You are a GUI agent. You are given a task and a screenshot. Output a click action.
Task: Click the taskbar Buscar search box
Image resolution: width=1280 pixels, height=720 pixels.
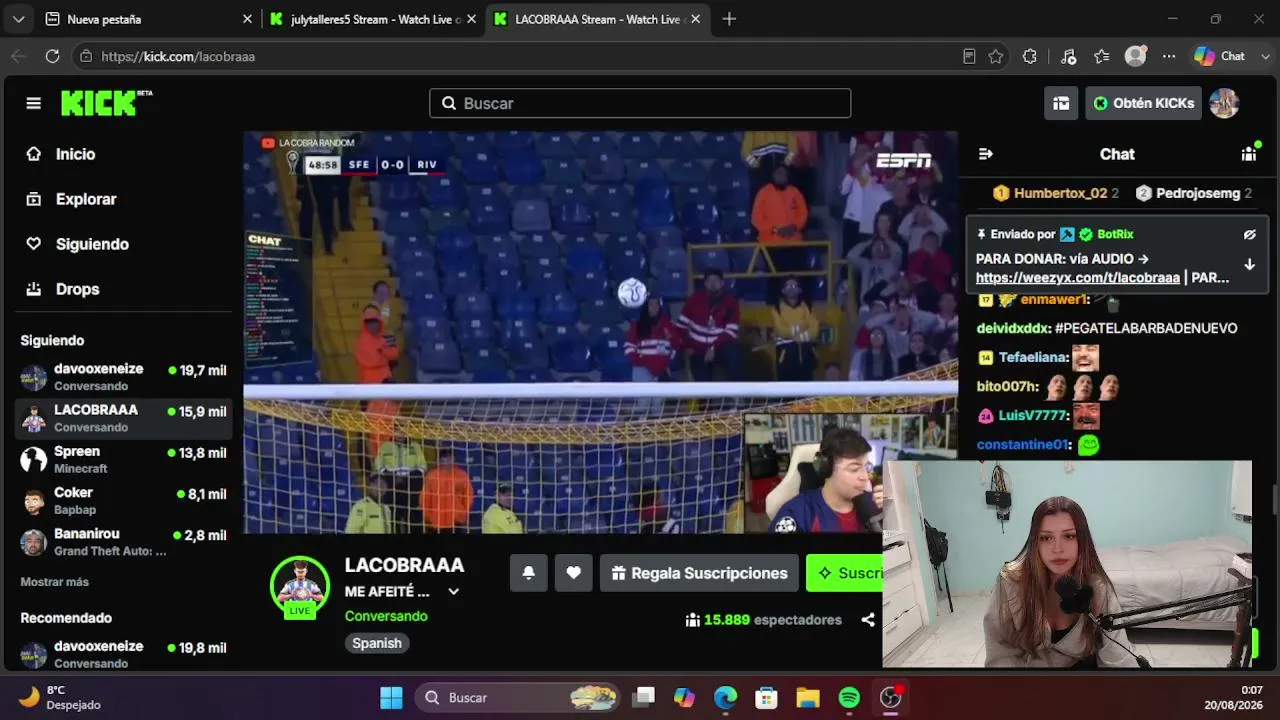tap(518, 697)
